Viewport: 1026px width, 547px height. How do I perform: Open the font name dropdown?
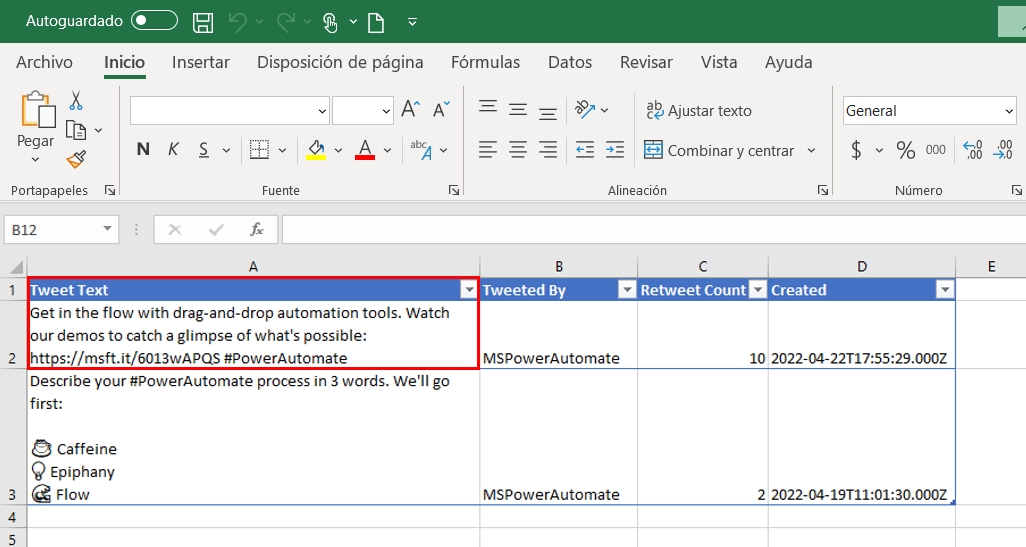pos(322,111)
